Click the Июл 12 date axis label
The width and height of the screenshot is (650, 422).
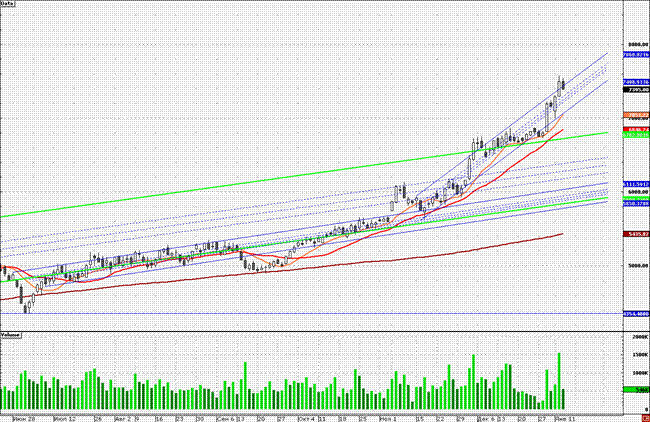tap(65, 419)
